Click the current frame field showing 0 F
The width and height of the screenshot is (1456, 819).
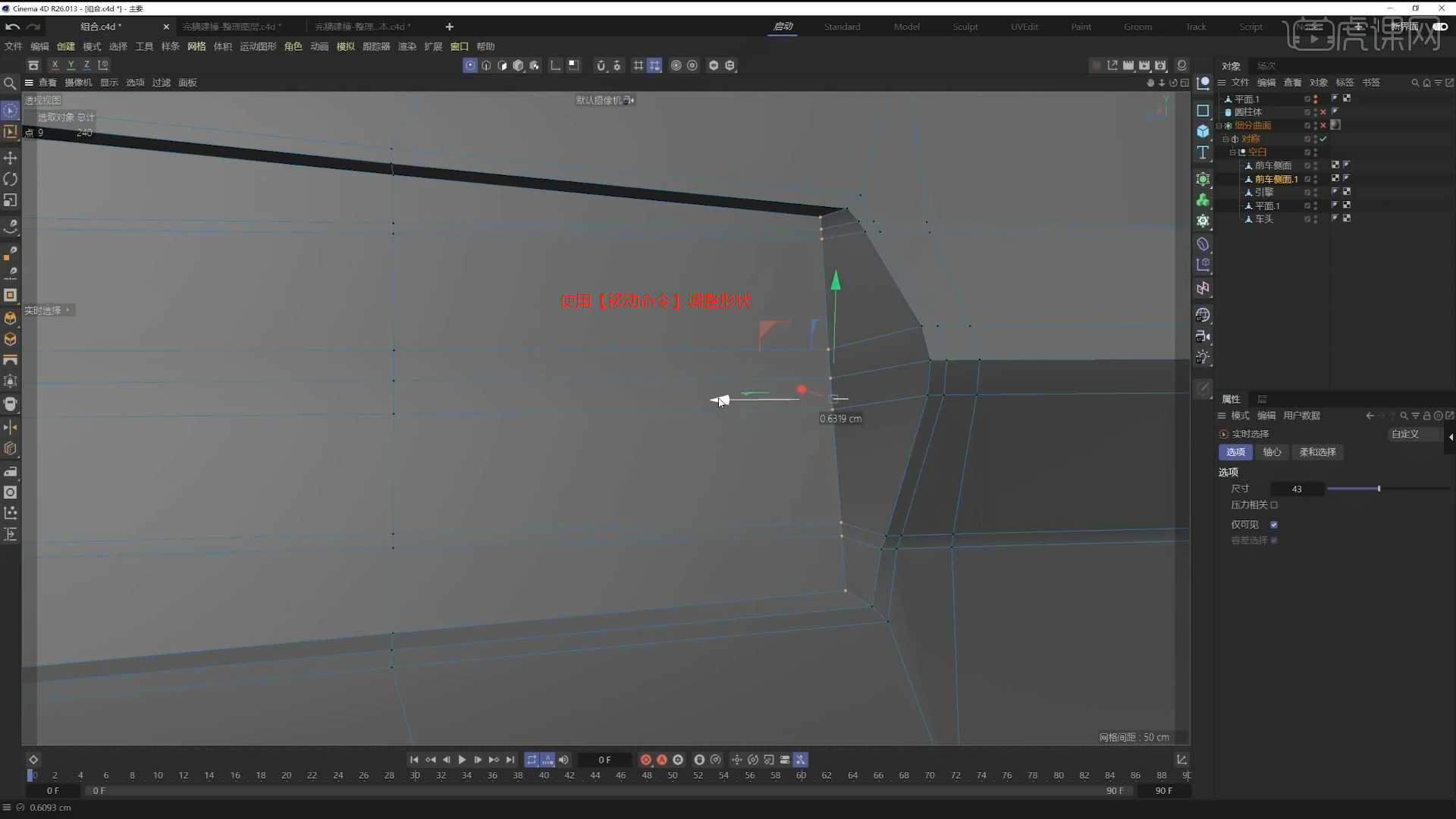click(604, 759)
